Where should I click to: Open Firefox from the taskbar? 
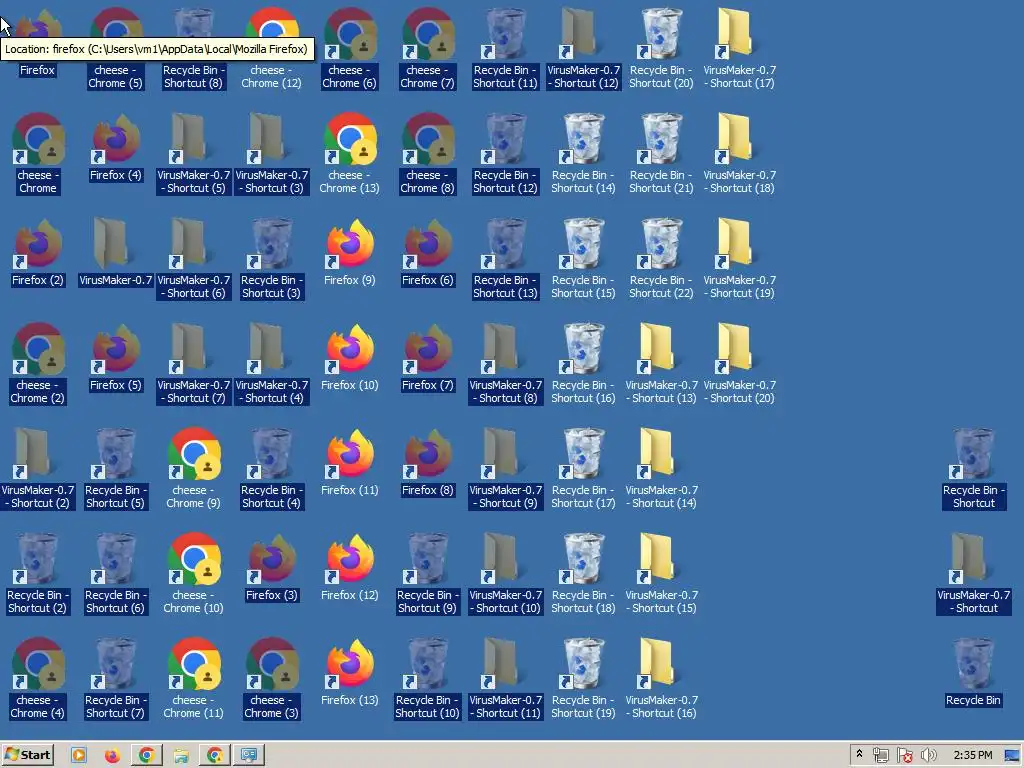(x=112, y=756)
